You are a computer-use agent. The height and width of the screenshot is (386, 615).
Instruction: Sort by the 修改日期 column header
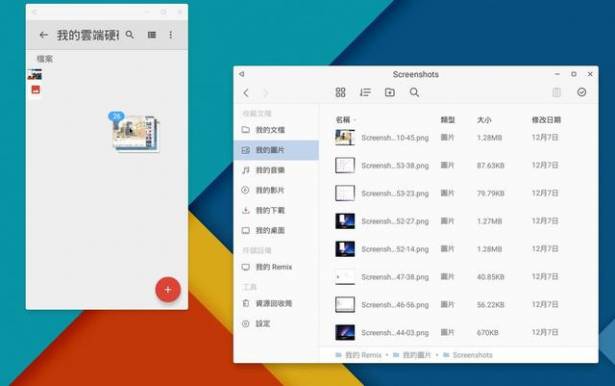point(546,120)
